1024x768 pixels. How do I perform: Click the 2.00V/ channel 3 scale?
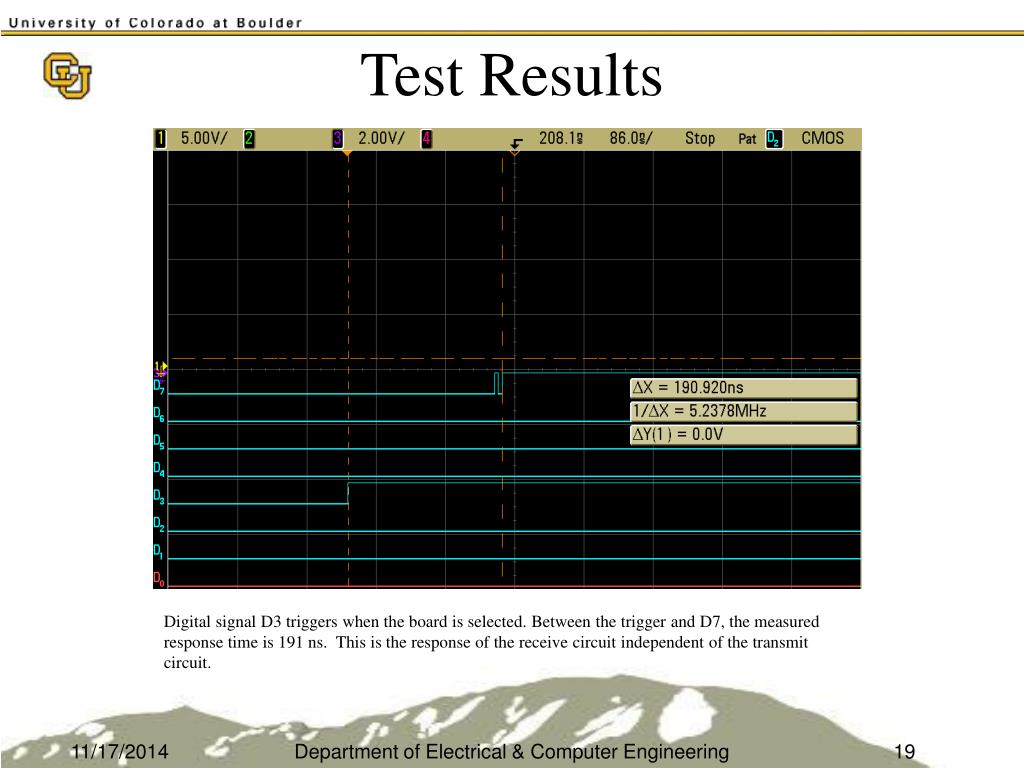point(381,138)
